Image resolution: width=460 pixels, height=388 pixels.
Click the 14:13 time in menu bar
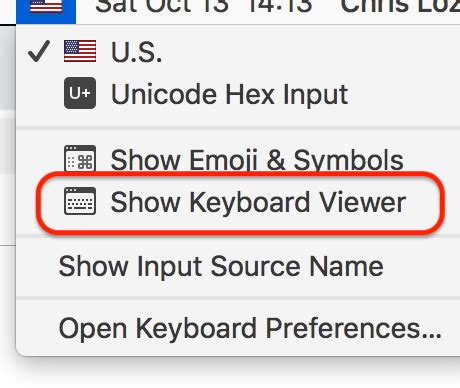pos(280,7)
